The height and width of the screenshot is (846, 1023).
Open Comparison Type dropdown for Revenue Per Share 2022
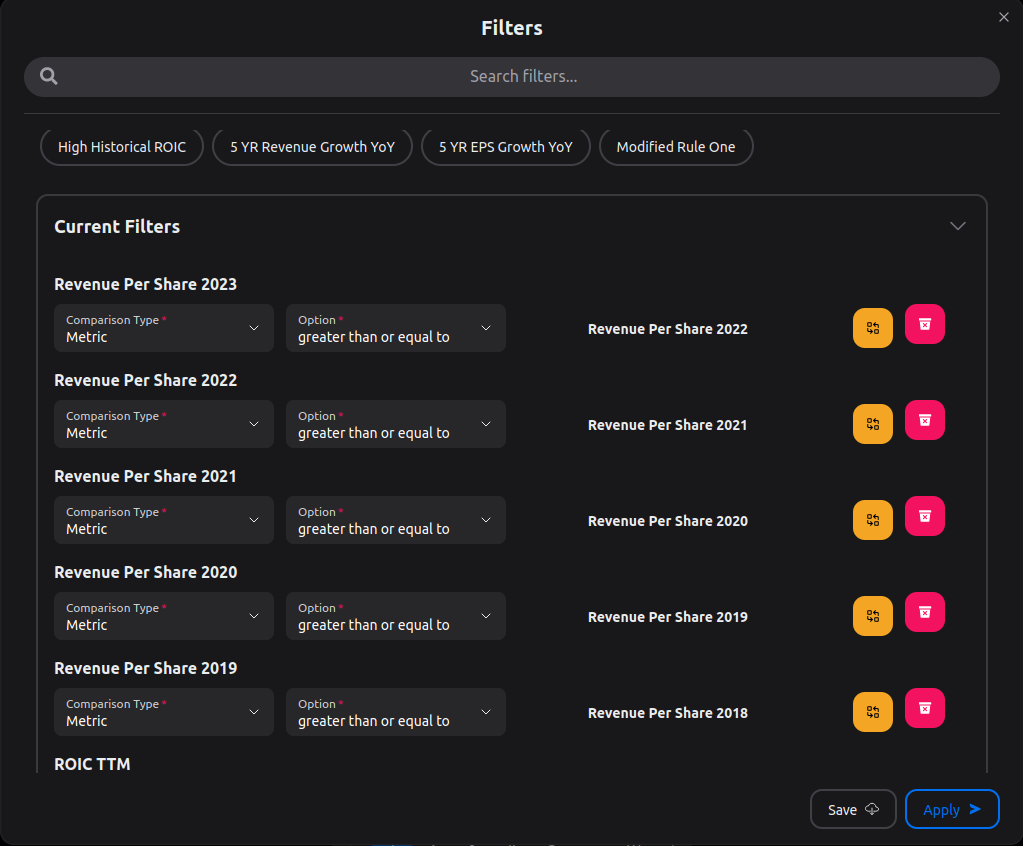click(x=164, y=424)
